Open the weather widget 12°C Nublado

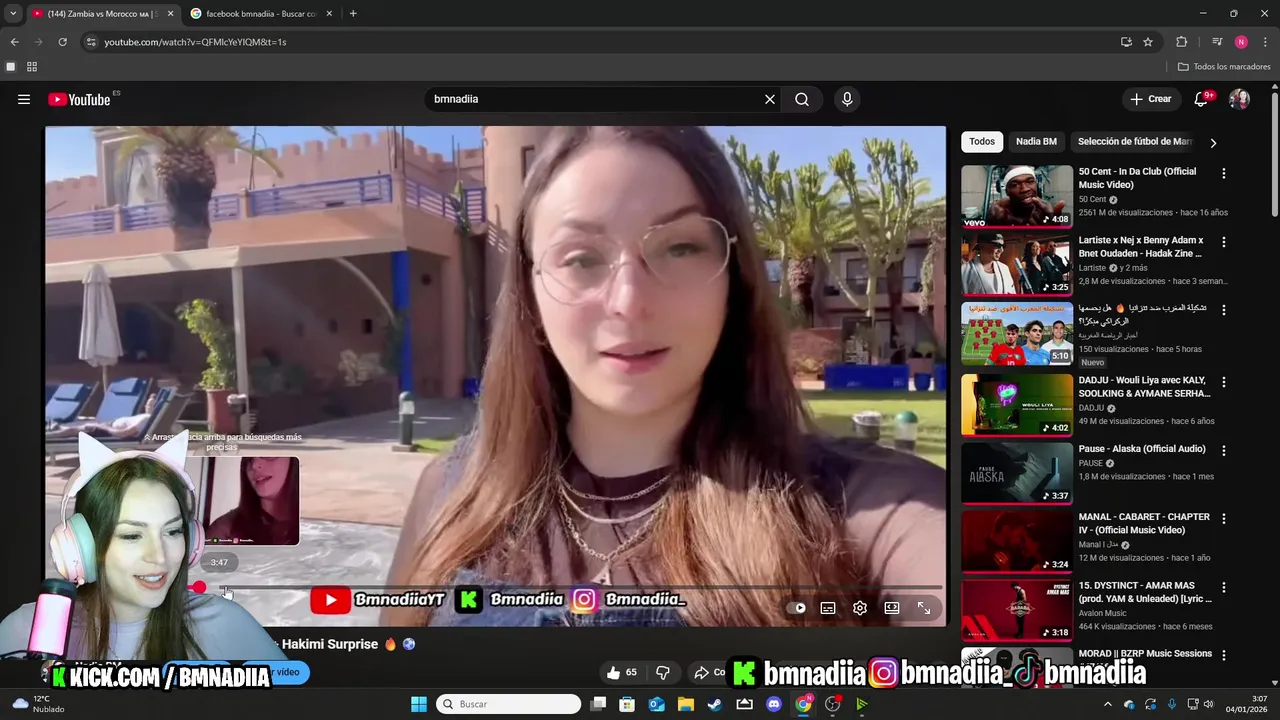(x=36, y=704)
